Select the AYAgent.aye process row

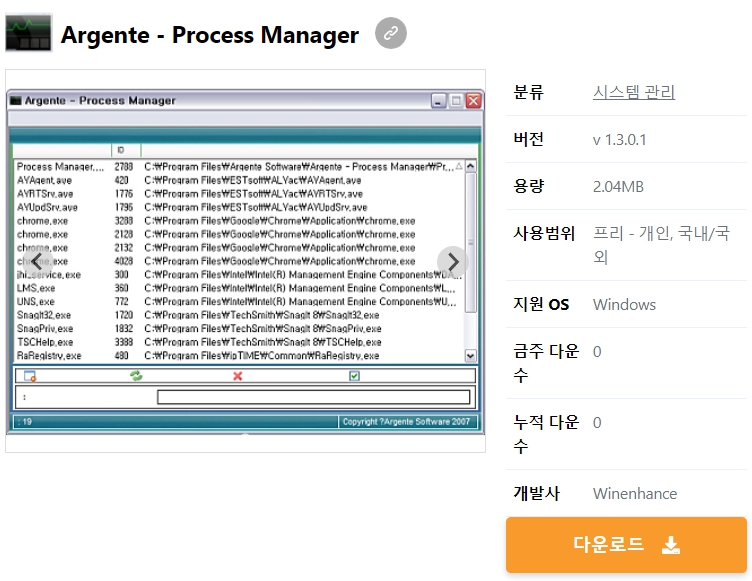(238, 180)
